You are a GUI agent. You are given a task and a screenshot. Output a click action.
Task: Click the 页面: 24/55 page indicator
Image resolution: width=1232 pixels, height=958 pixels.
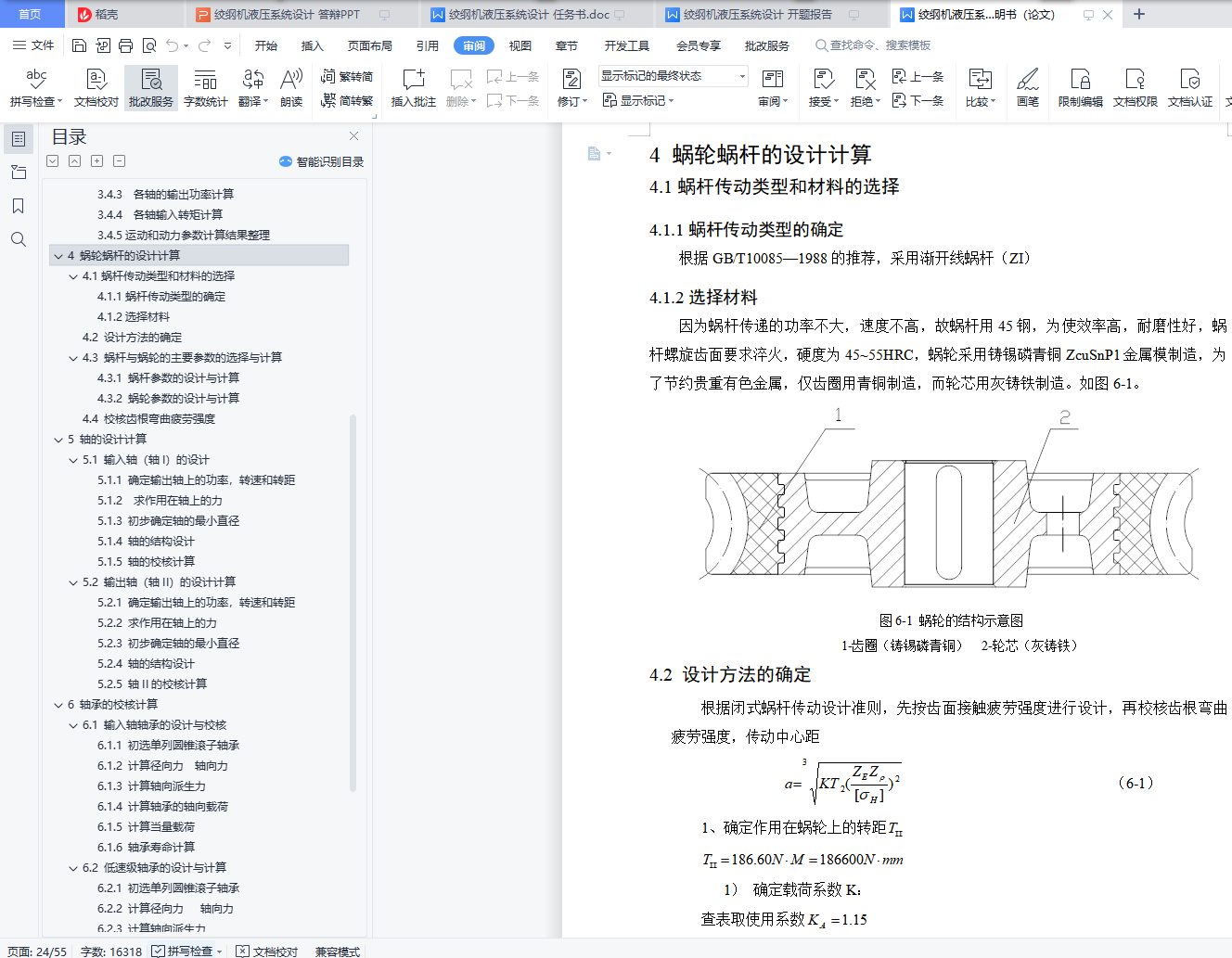pos(37,952)
